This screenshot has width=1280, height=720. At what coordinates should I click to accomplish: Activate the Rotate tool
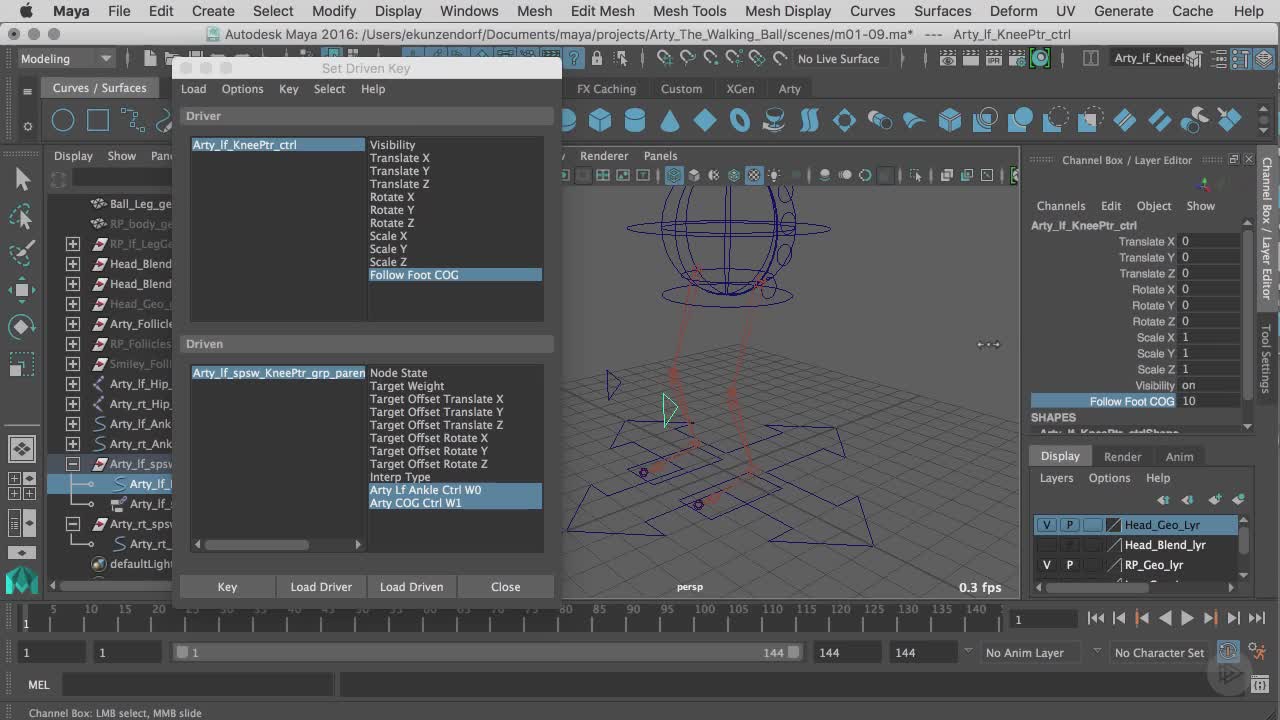22,327
